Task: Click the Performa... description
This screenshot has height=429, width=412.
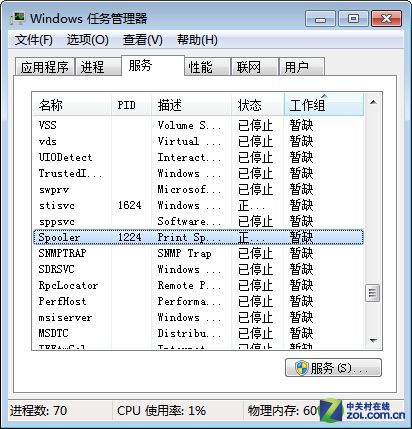Action: click(x=189, y=301)
